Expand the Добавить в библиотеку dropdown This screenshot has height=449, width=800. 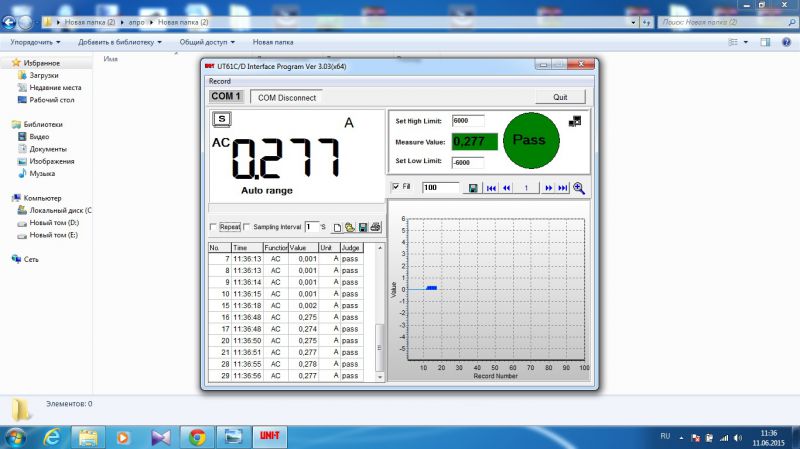119,42
